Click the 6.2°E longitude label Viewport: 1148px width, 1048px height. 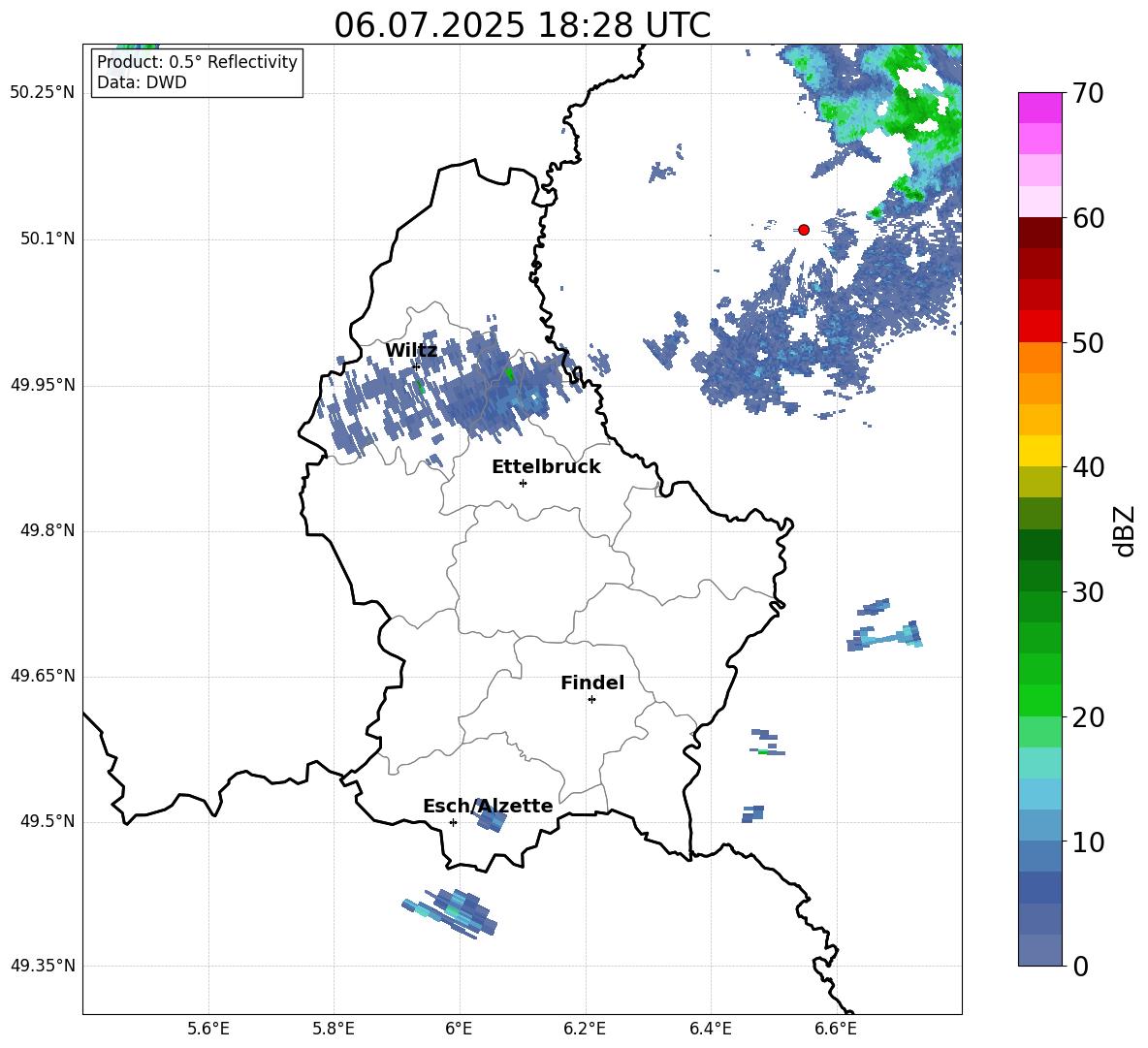(x=585, y=1029)
